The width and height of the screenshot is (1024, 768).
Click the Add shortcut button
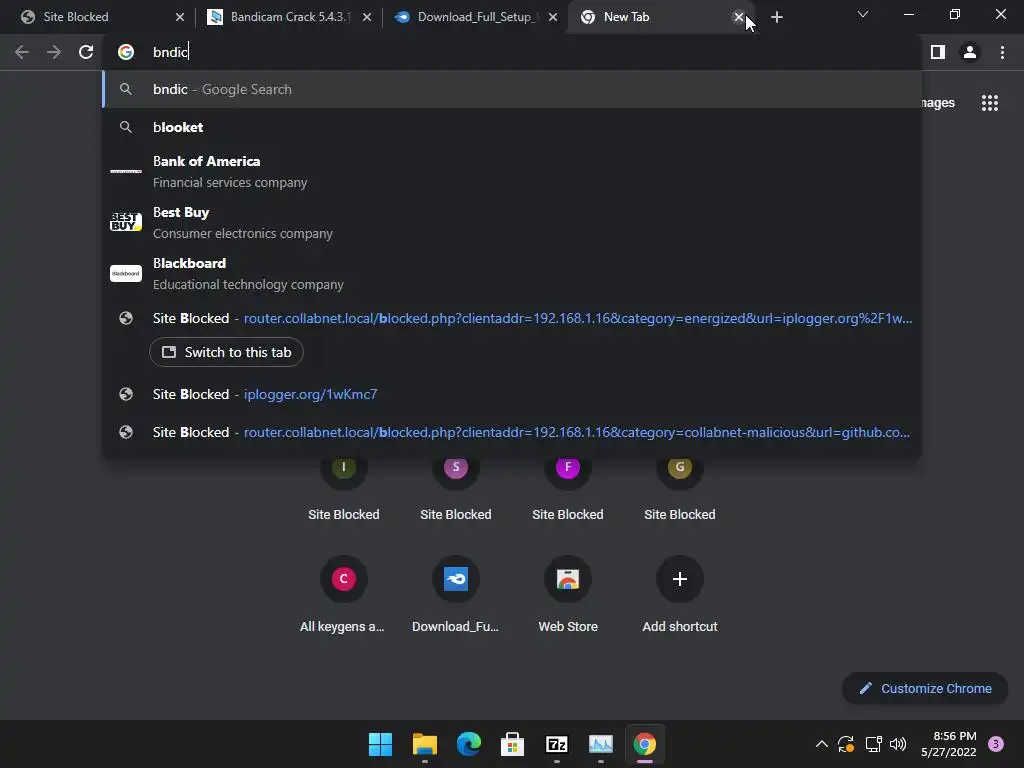click(x=680, y=594)
